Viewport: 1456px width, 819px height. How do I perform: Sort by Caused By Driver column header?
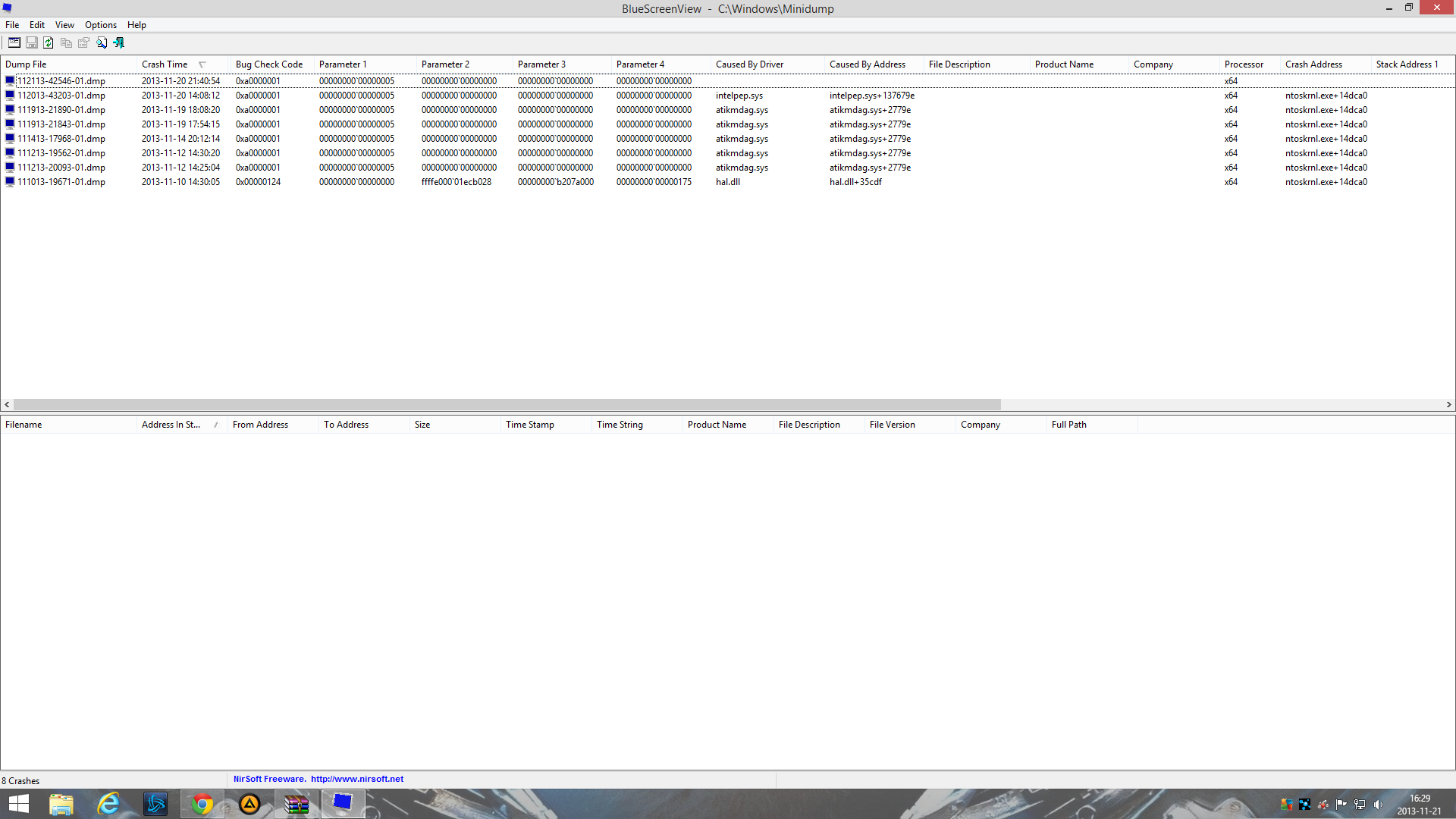(x=767, y=64)
